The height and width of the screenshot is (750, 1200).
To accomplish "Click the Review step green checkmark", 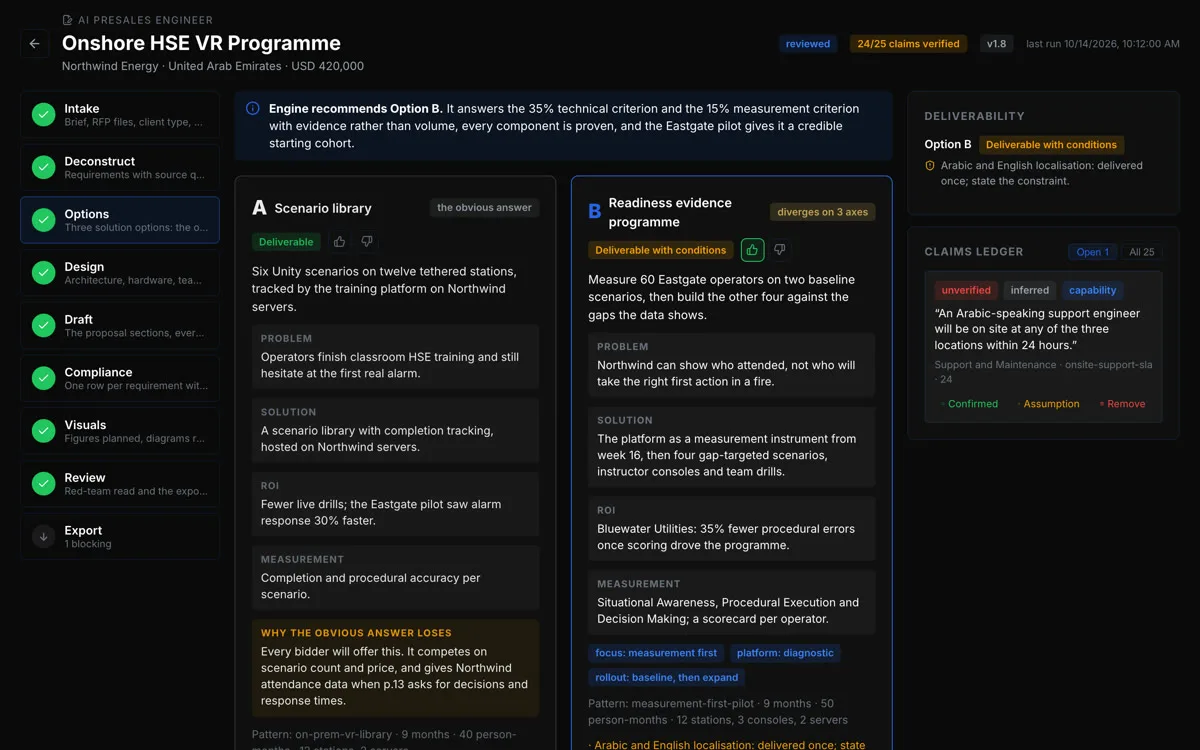I will (43, 484).
